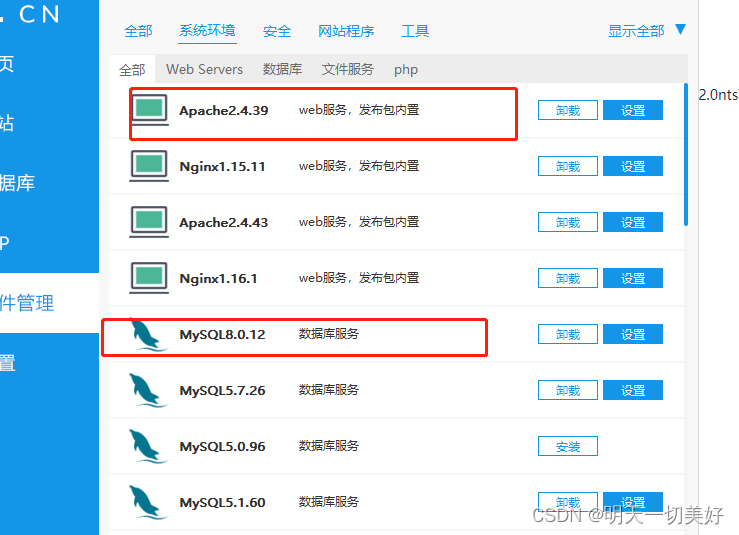Screen dimensions: 739x535
Task: Switch to the 系统环境 tab
Action: [207, 31]
